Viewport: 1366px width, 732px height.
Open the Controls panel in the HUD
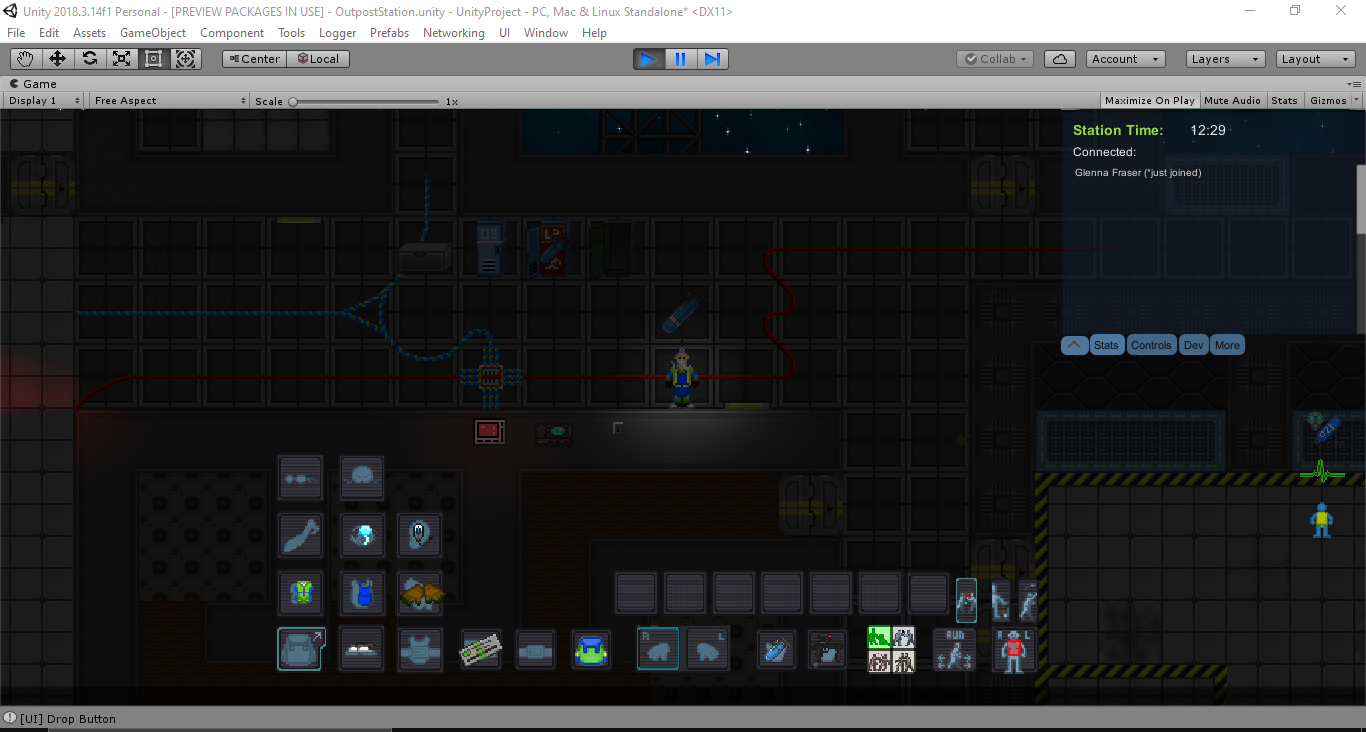[x=1151, y=344]
